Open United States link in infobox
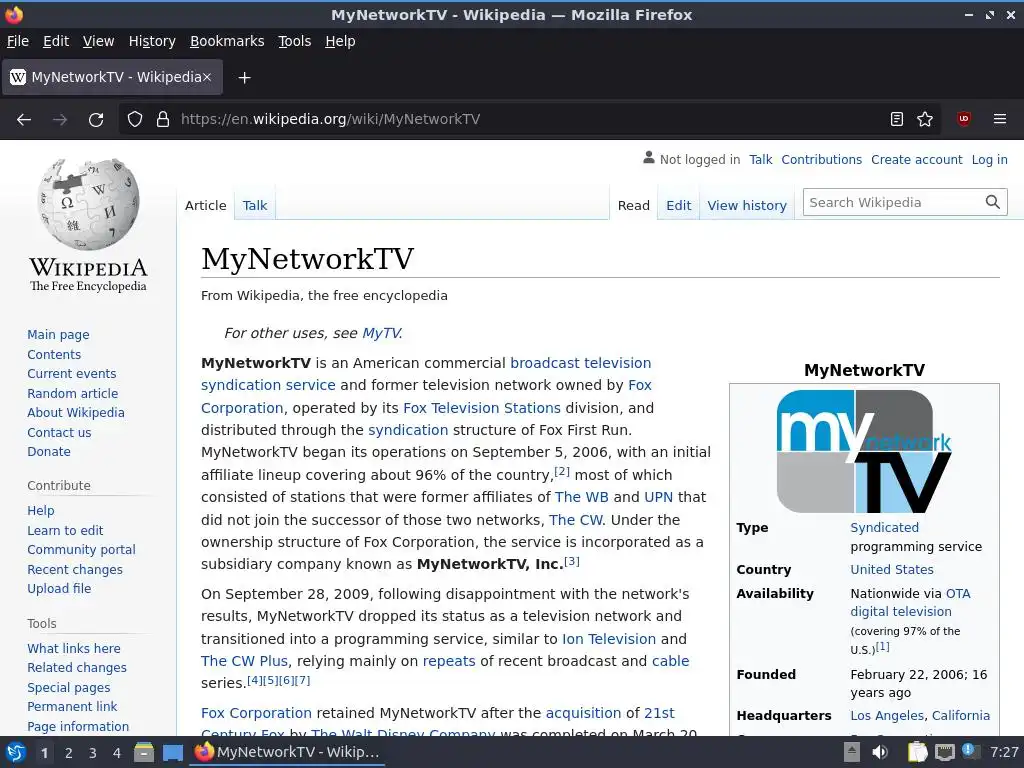Image resolution: width=1024 pixels, height=768 pixels. click(891, 569)
